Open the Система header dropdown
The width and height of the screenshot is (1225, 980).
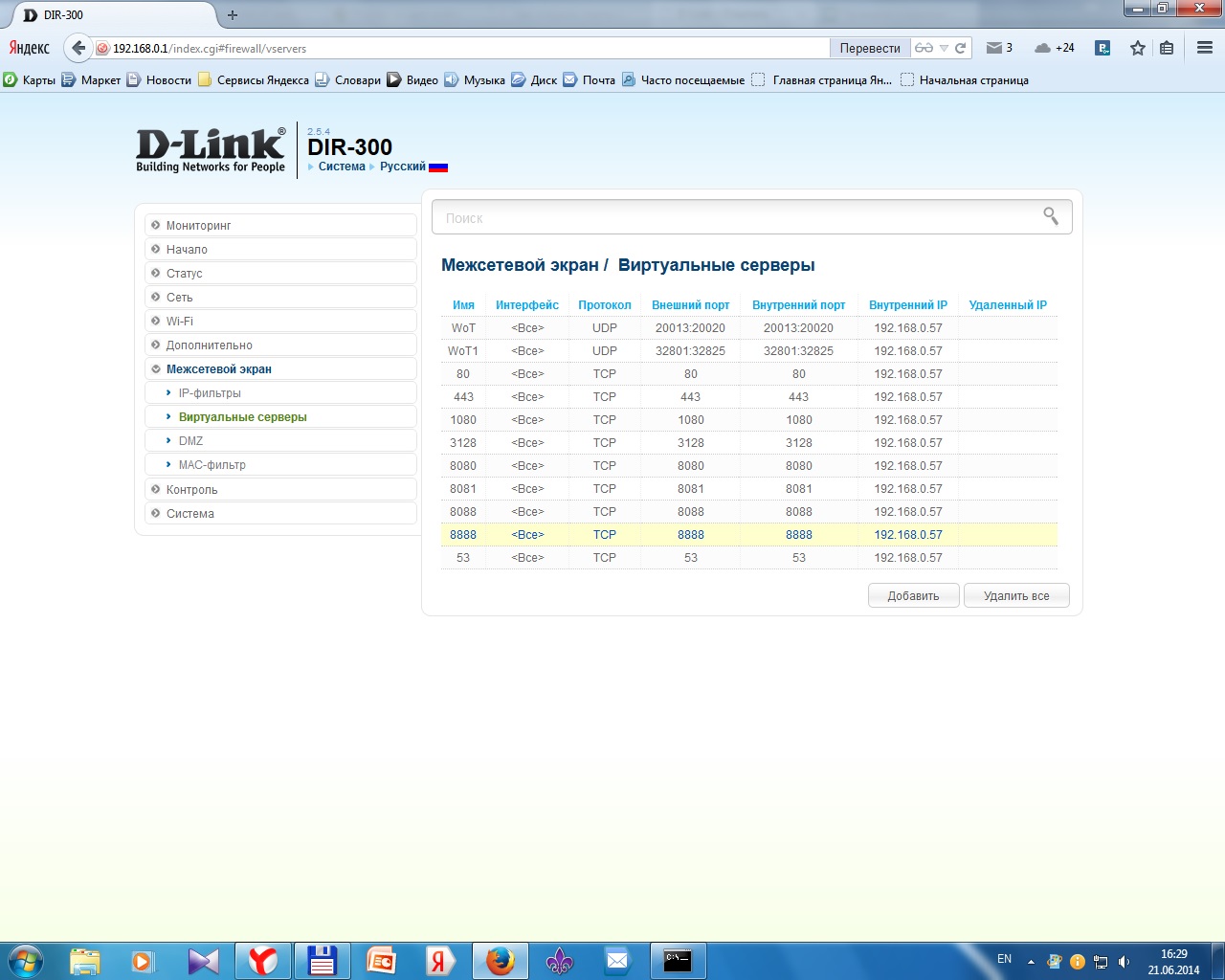[342, 167]
